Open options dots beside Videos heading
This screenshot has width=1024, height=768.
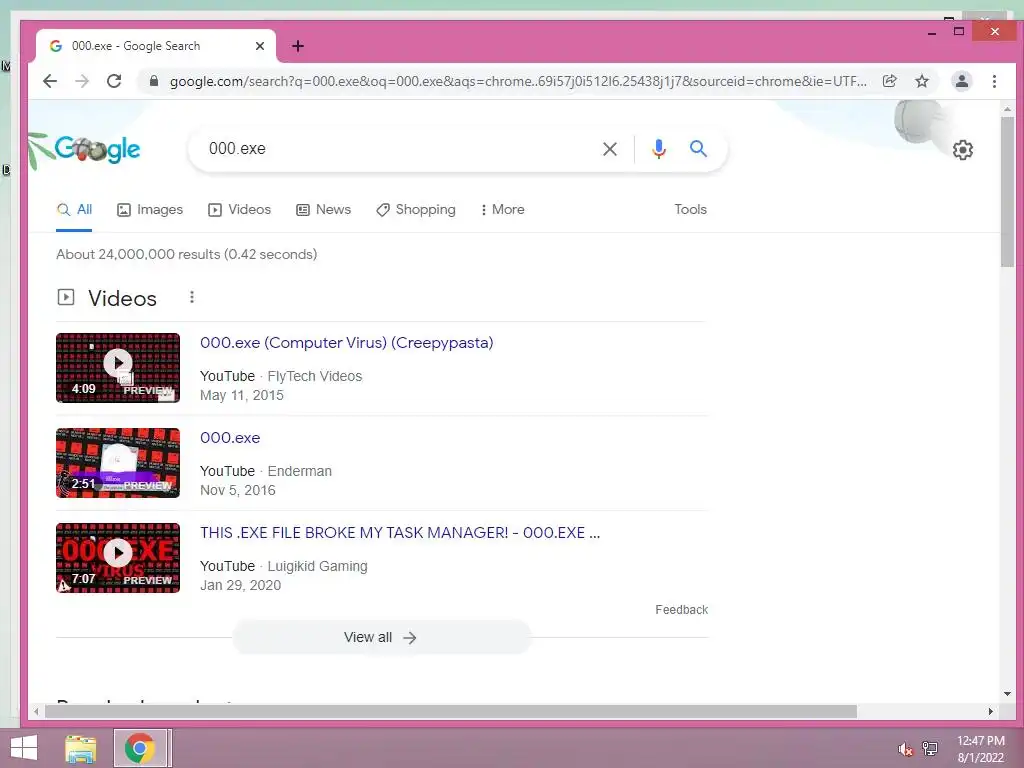[191, 297]
